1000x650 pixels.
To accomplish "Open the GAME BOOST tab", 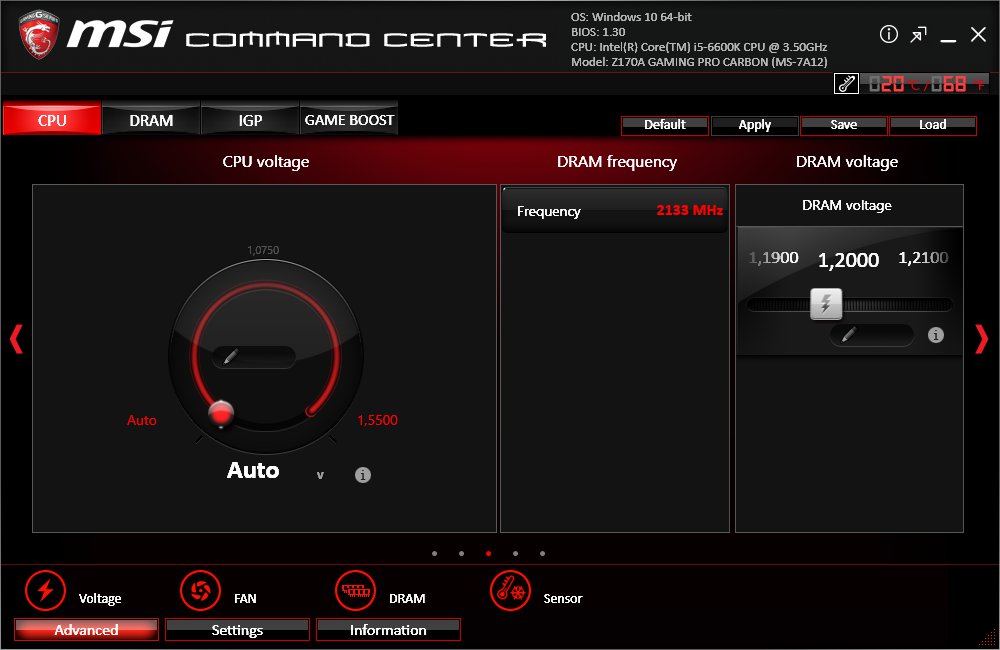I will click(x=349, y=119).
